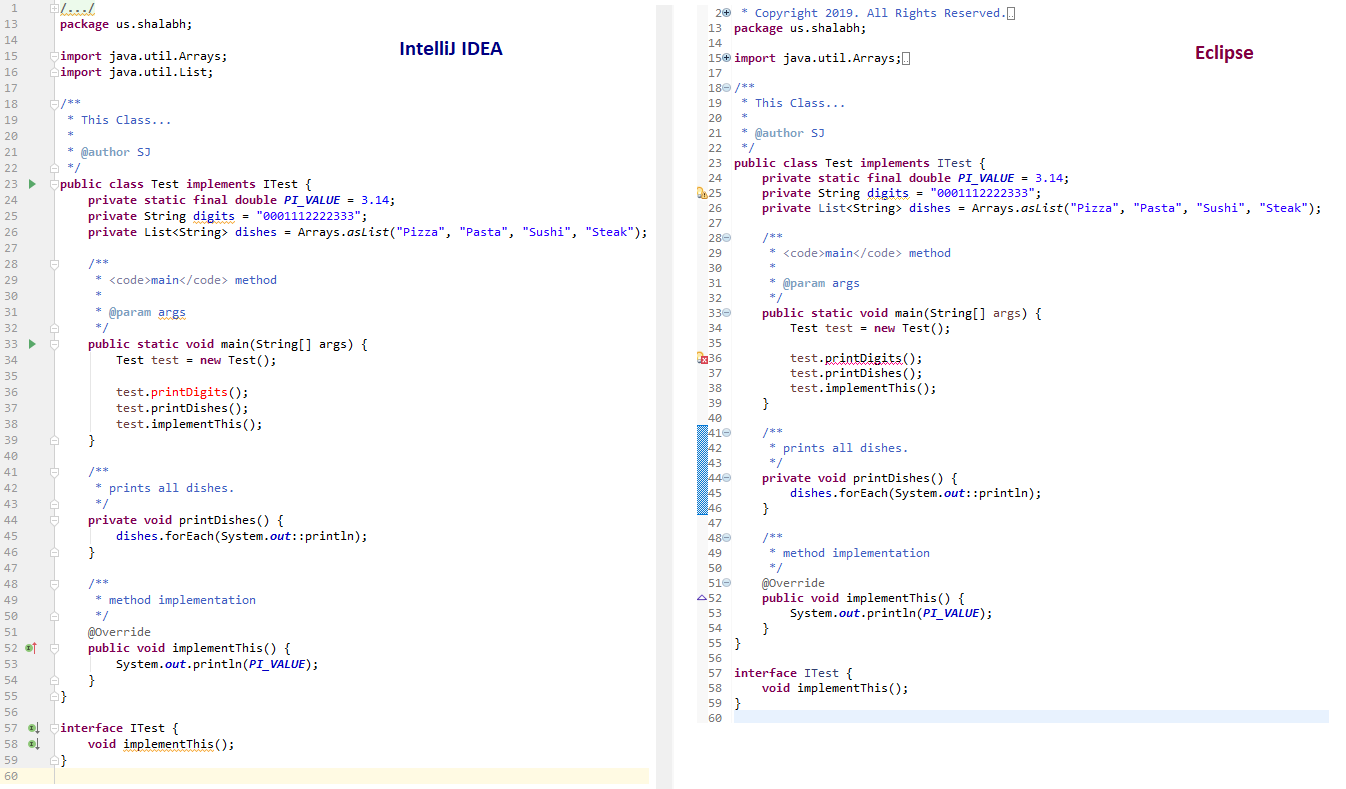Click IntelliJ run arrow beside class Test
Screen dimensions: 1346x789
click(x=32, y=184)
